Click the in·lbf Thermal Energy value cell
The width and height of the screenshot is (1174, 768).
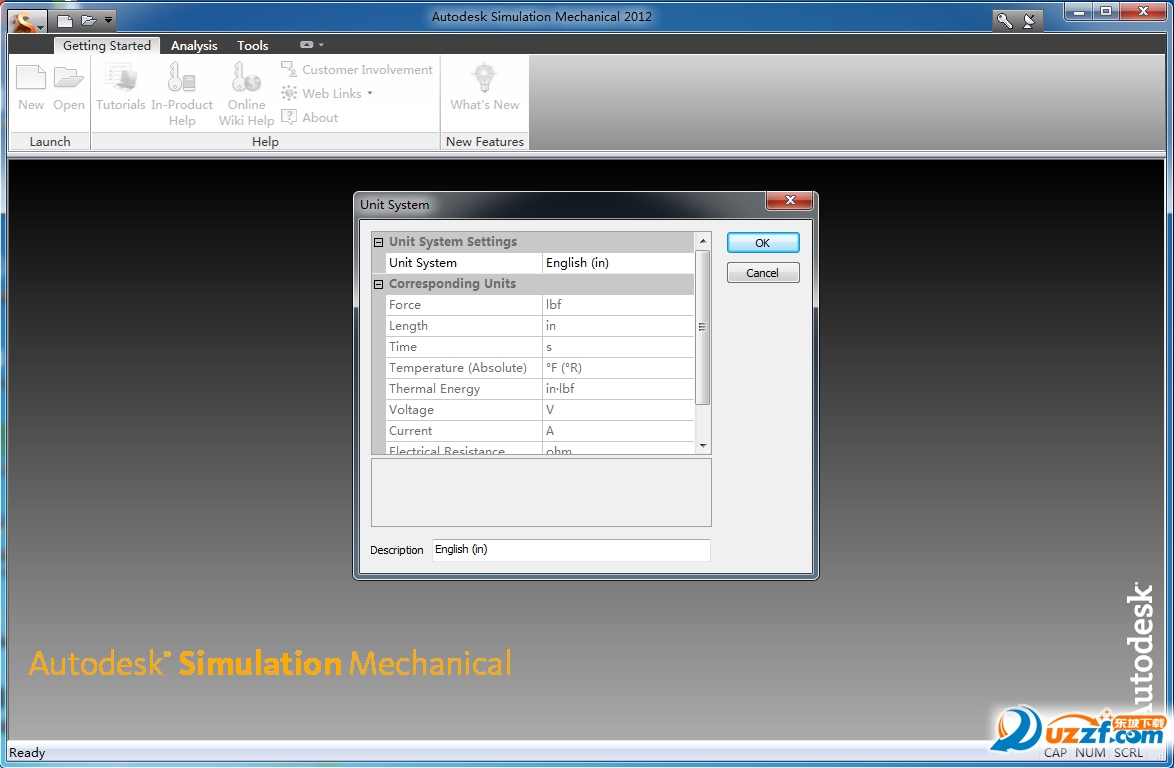coord(618,388)
